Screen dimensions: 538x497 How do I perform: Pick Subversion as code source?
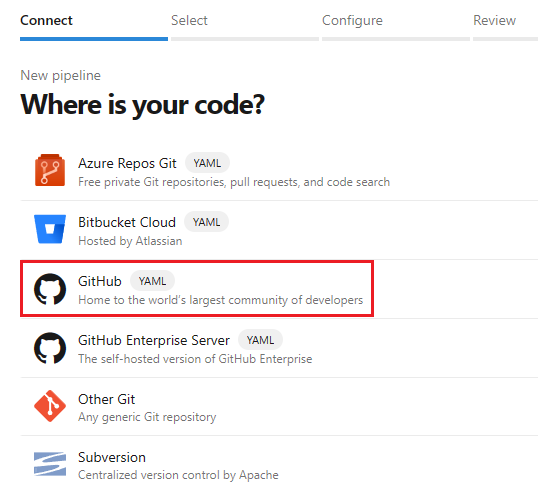[279, 465]
